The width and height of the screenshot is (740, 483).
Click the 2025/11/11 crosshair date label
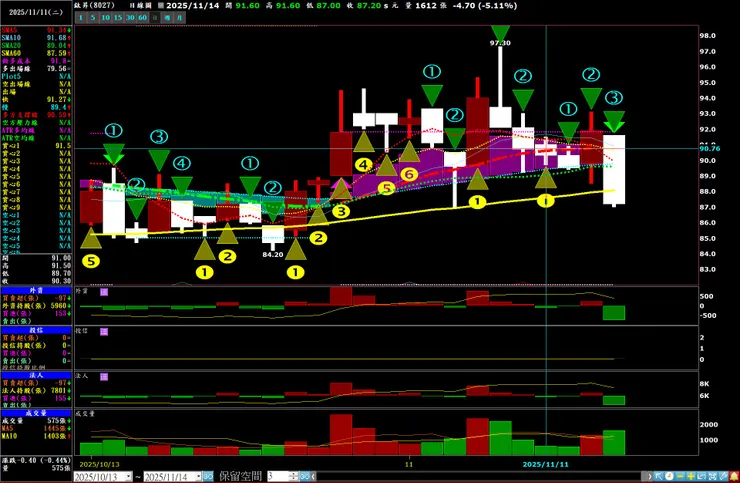(x=546, y=465)
